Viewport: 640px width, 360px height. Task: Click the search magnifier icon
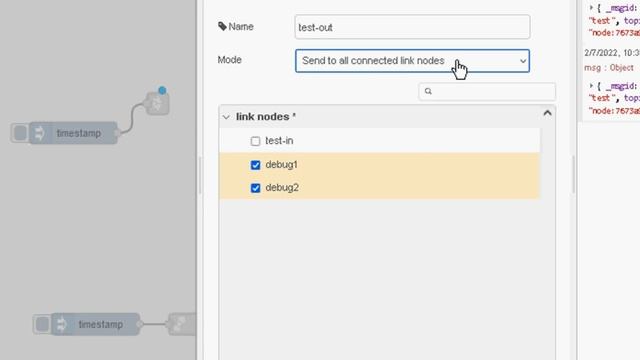[428, 91]
